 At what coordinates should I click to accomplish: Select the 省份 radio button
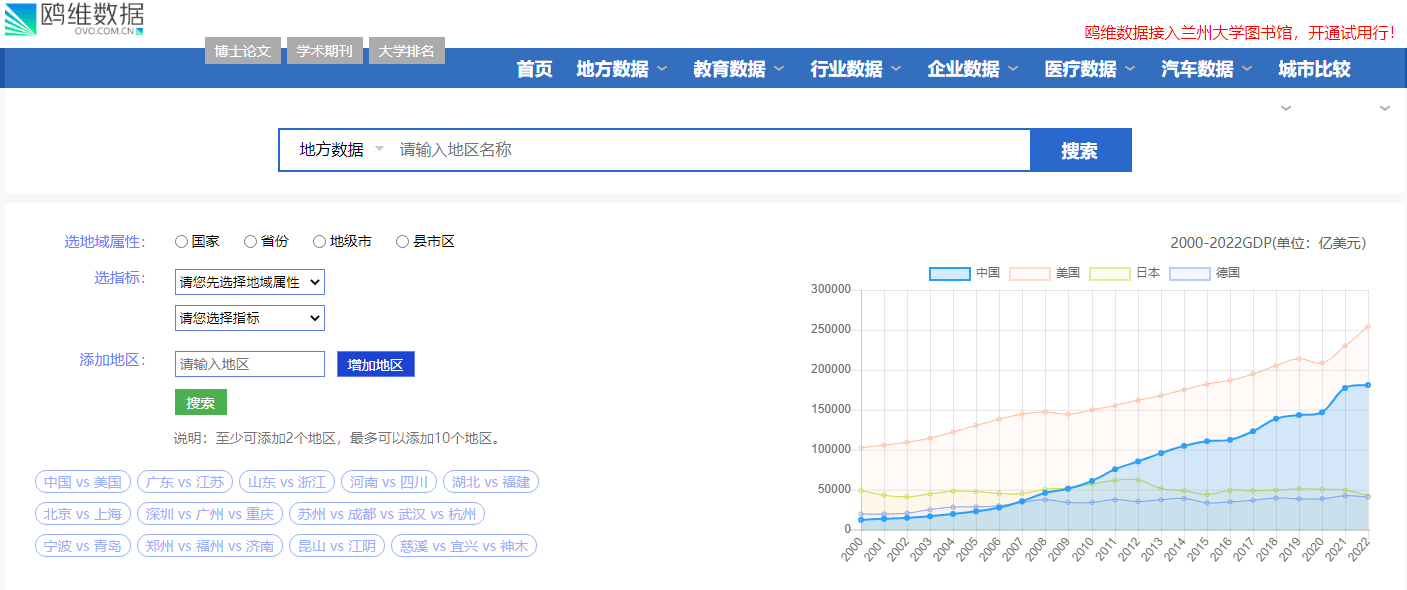coord(250,240)
